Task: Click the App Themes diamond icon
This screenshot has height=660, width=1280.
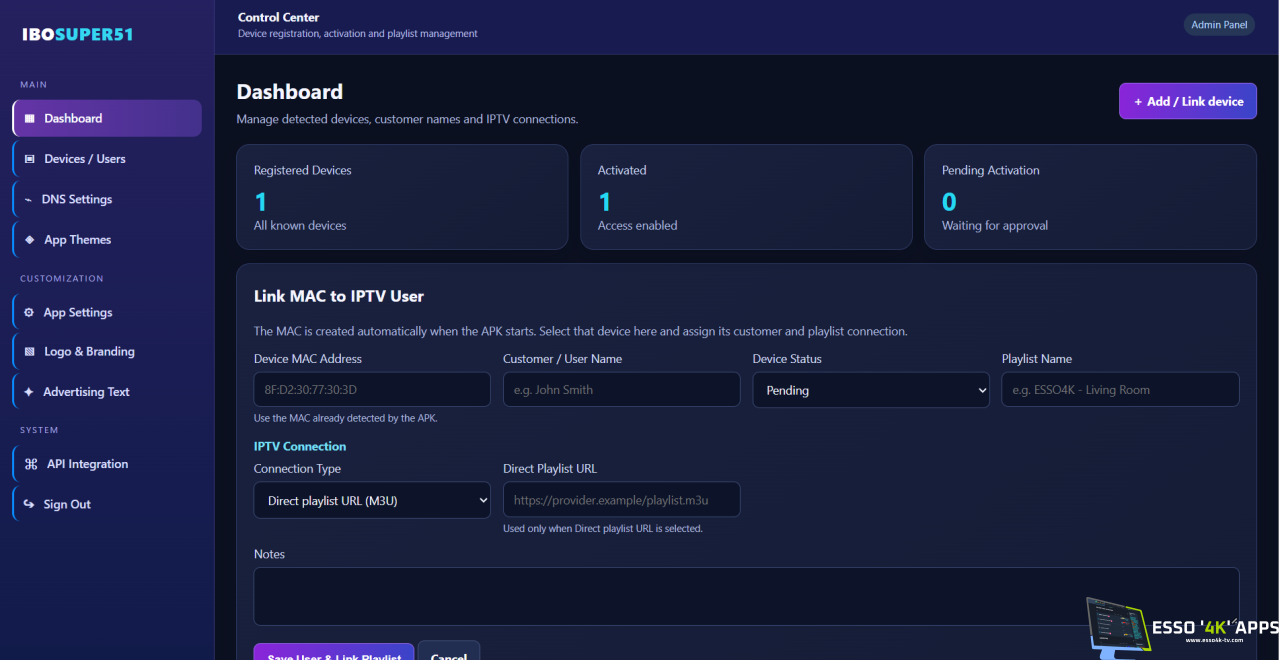Action: click(x=29, y=240)
